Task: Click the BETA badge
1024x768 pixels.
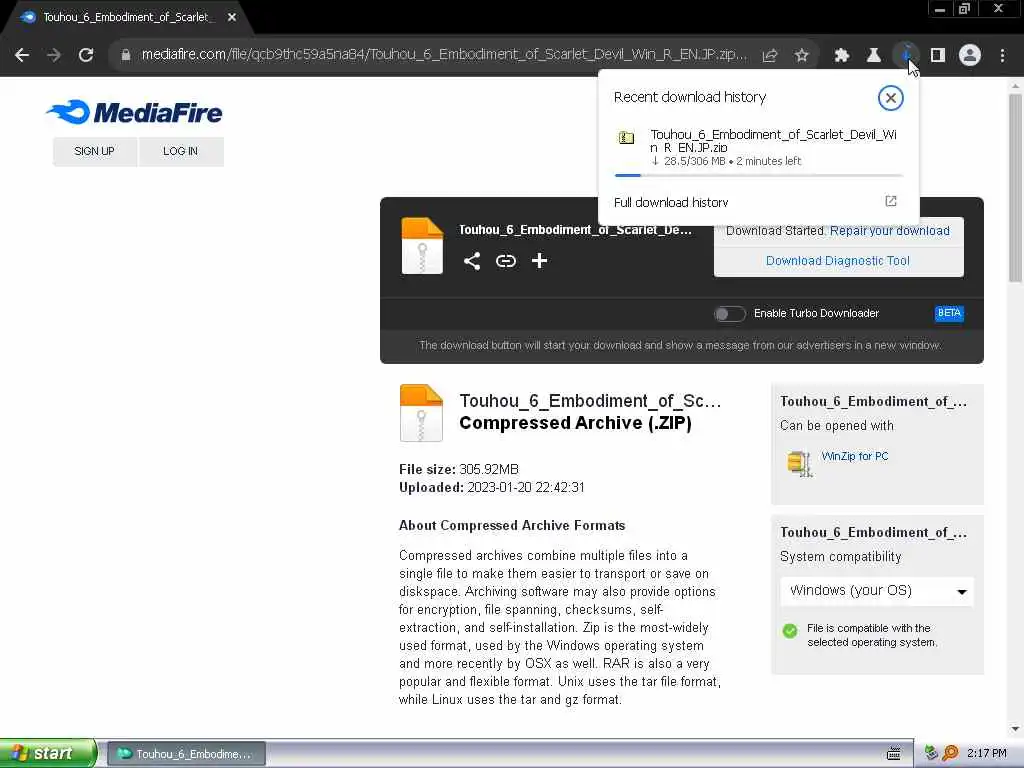Action: 949,313
